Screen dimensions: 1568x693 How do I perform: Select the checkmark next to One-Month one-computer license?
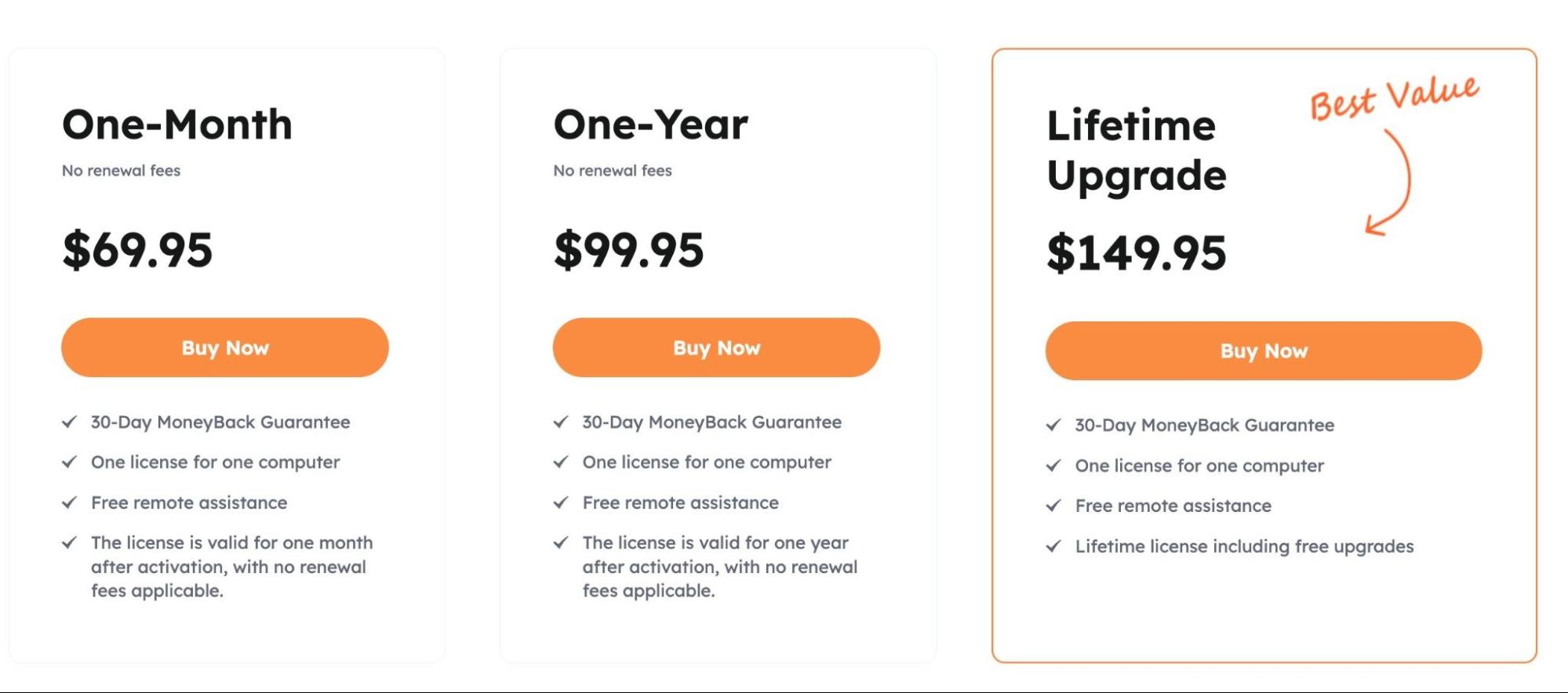point(70,463)
